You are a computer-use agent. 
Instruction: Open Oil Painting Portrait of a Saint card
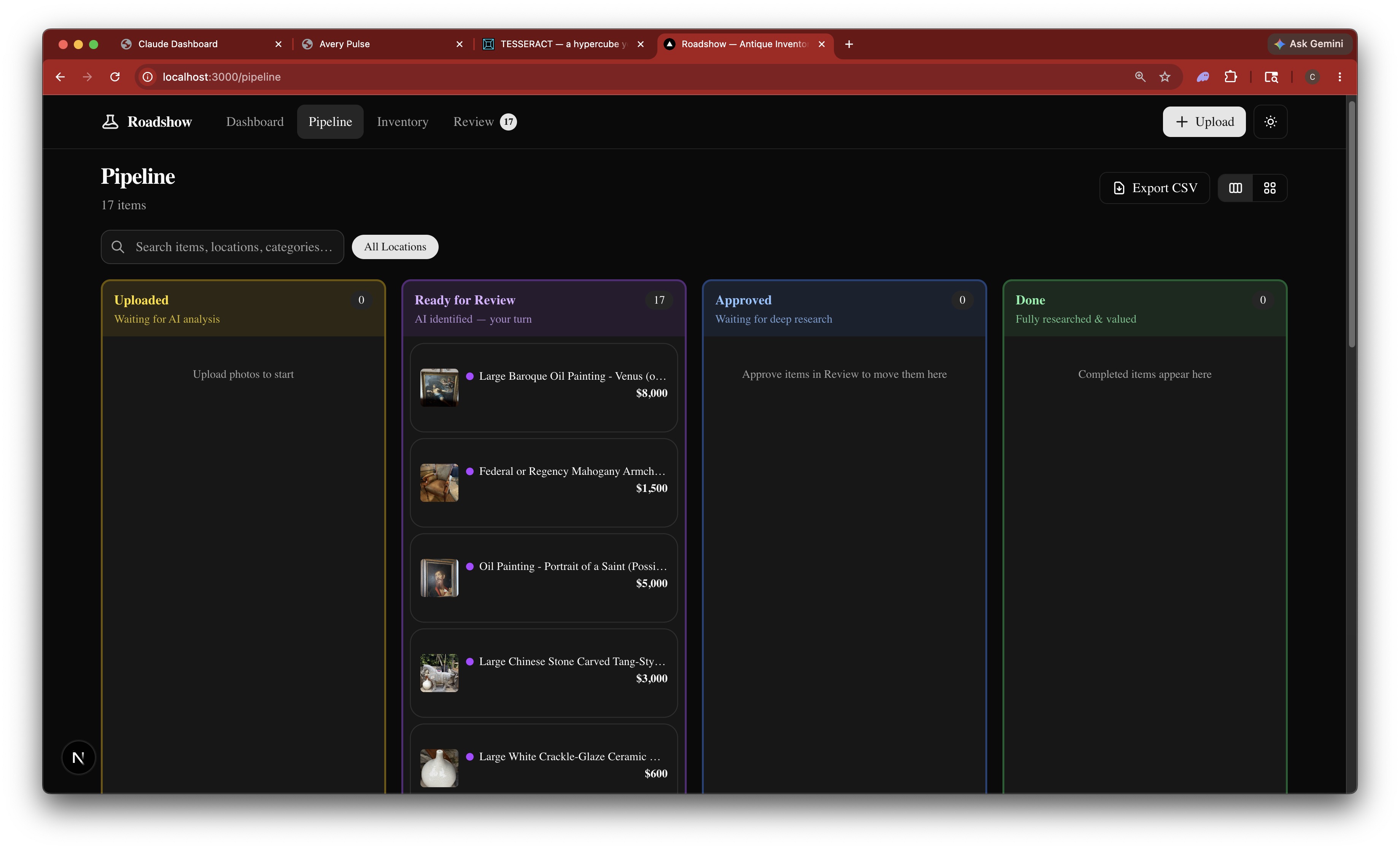coord(544,578)
